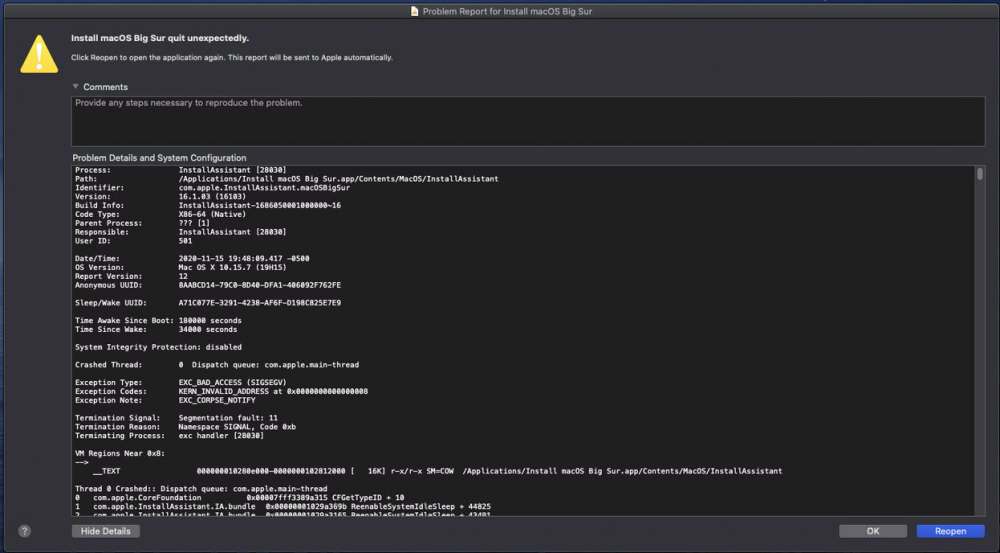Click User ID value '501'
Image resolution: width=1000 pixels, height=553 pixels.
[x=185, y=241]
